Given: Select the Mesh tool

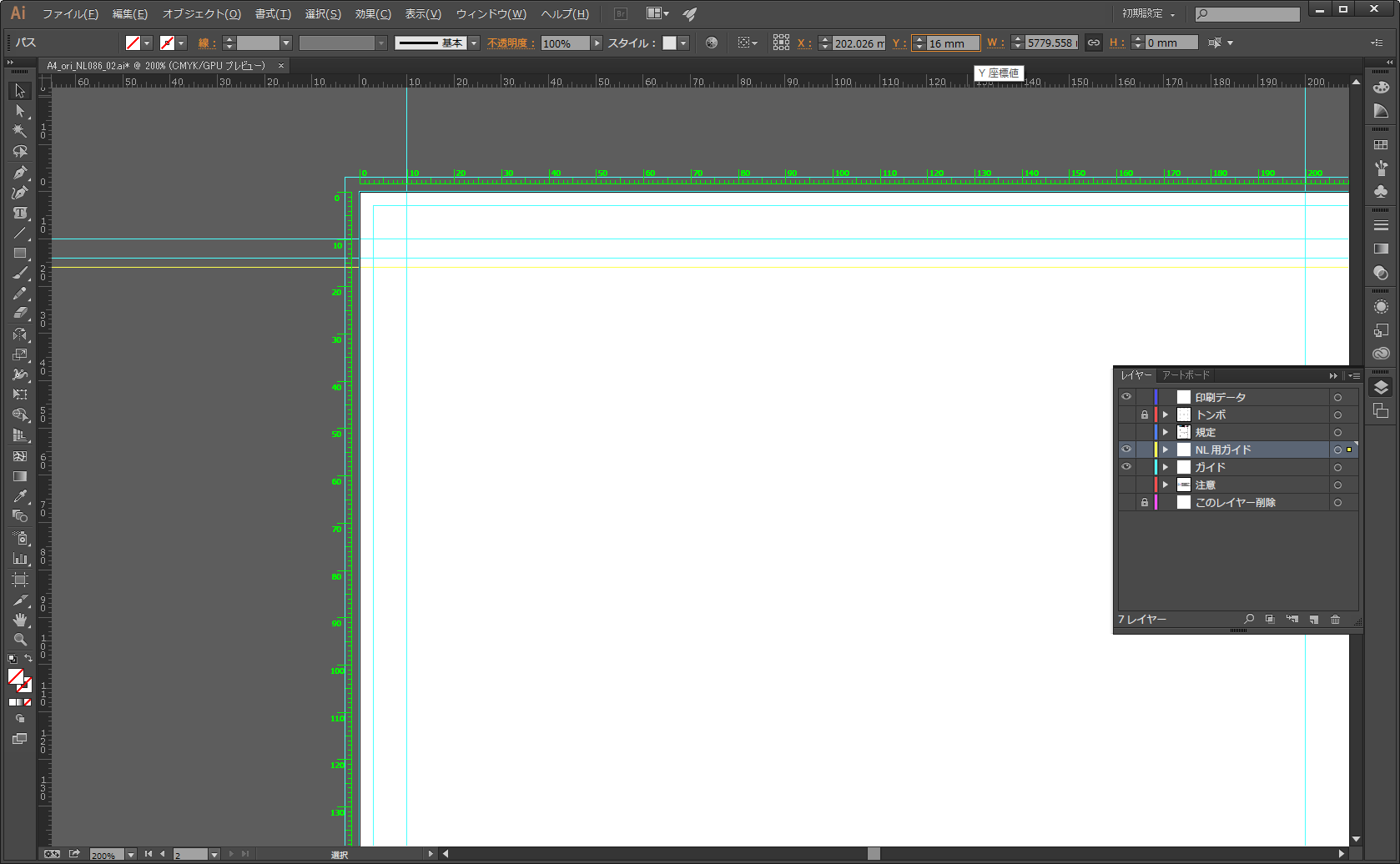Looking at the screenshot, I should pos(20,456).
